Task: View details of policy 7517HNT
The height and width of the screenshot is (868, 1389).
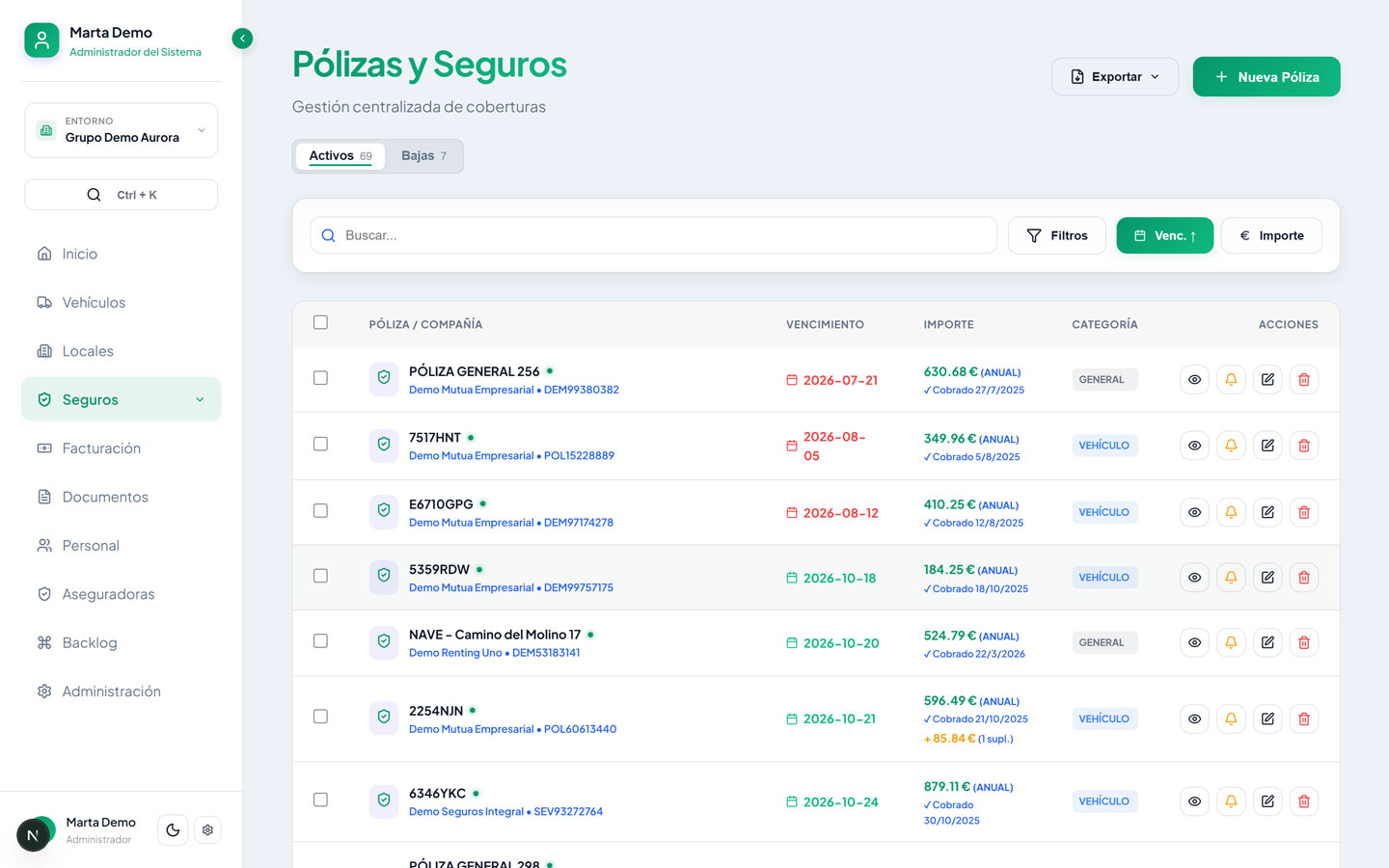Action: click(x=1194, y=446)
